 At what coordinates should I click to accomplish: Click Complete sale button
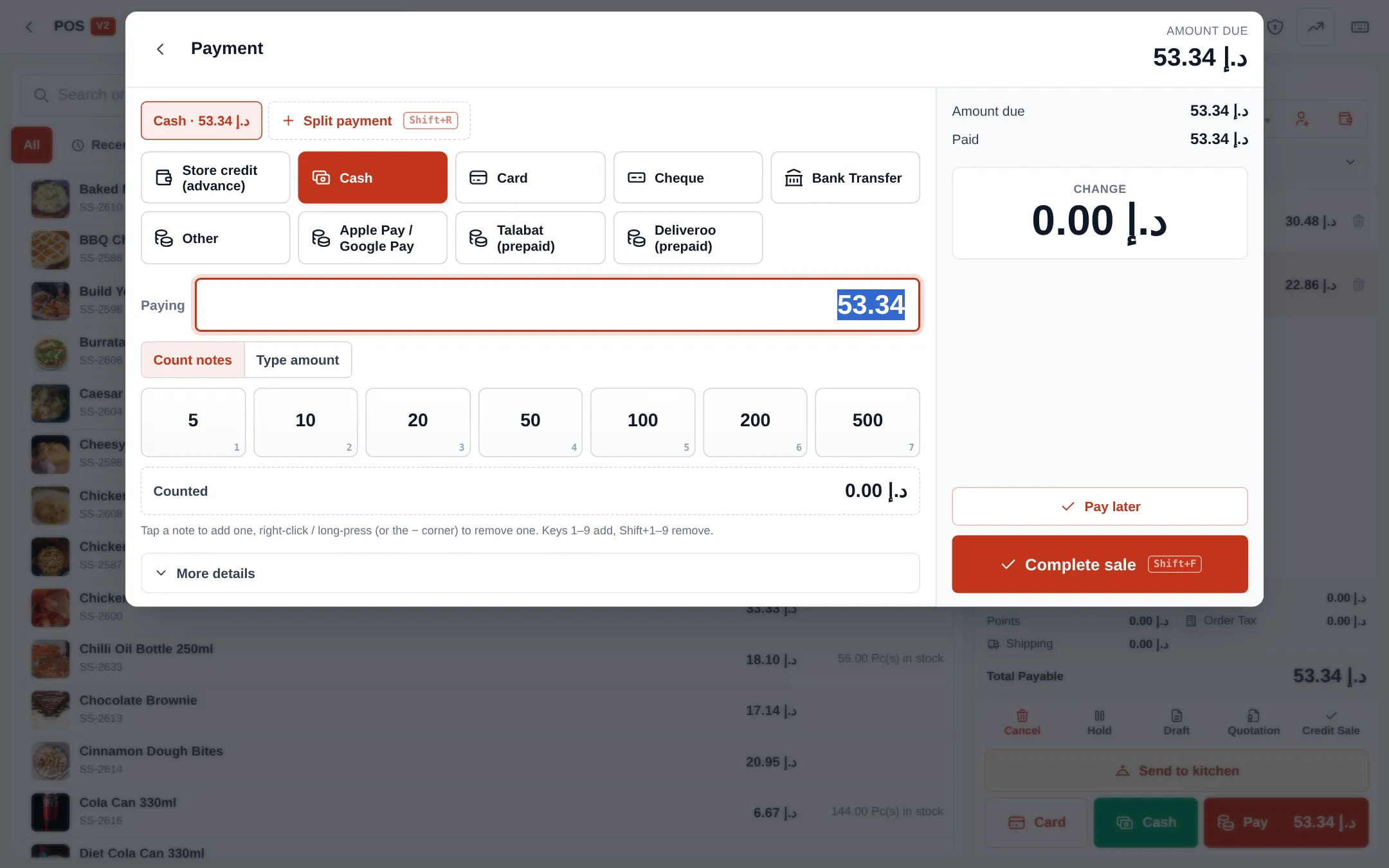(x=1100, y=564)
